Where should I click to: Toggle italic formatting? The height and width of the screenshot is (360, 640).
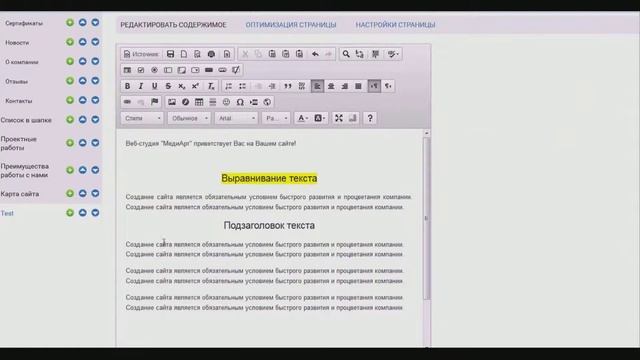pyautogui.click(x=141, y=86)
